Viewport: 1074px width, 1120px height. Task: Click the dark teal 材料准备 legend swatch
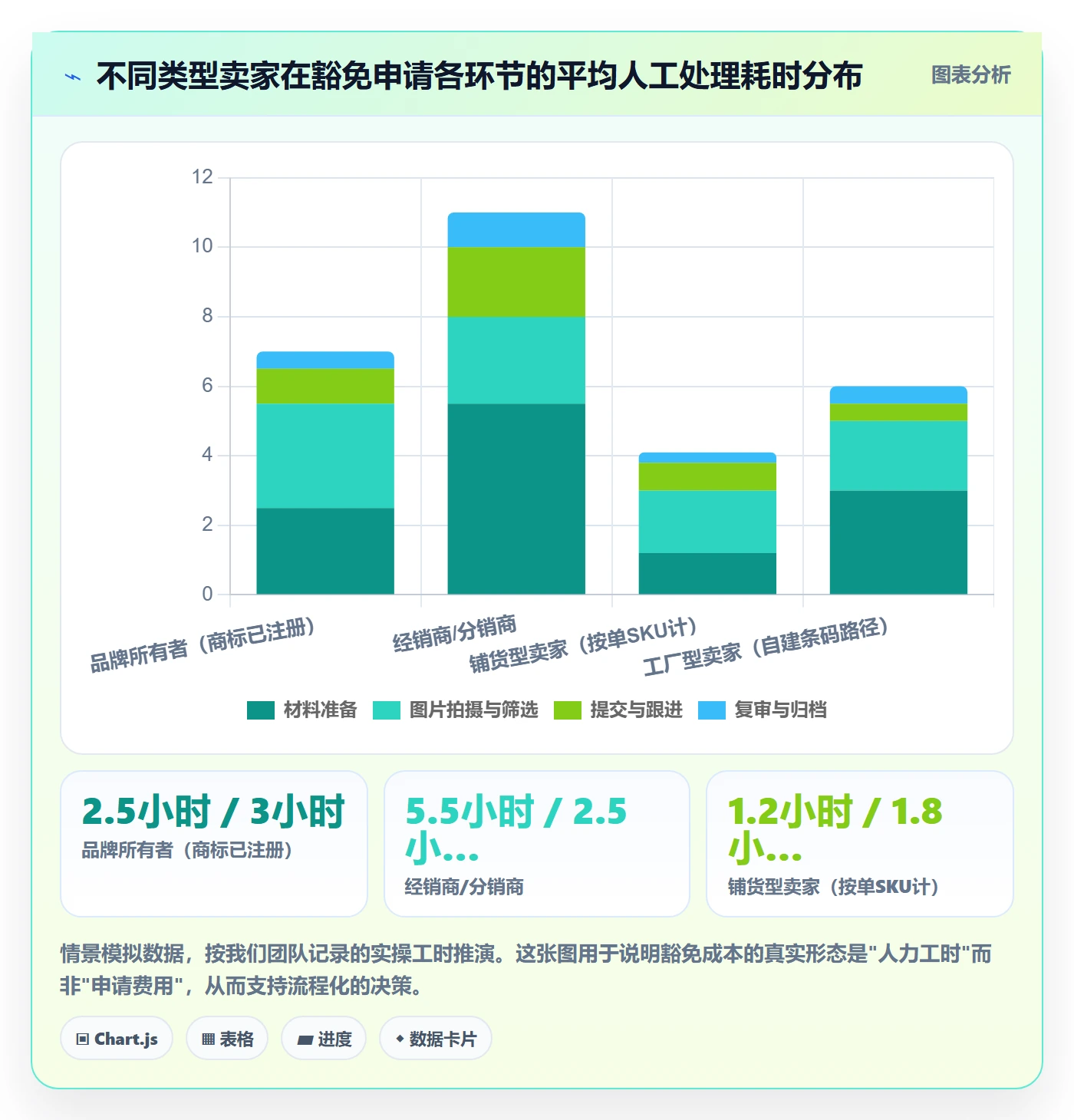pos(261,710)
